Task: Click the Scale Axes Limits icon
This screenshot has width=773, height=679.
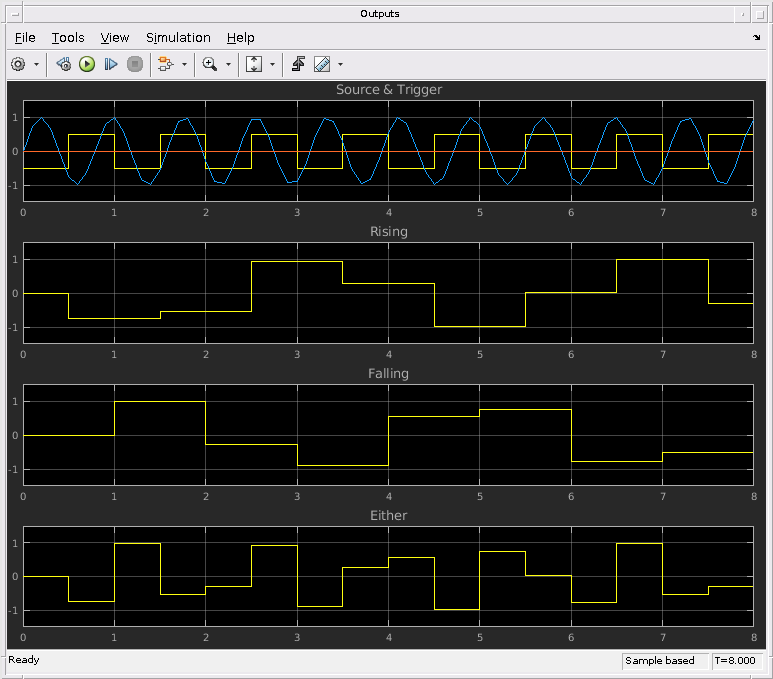Action: (254, 64)
